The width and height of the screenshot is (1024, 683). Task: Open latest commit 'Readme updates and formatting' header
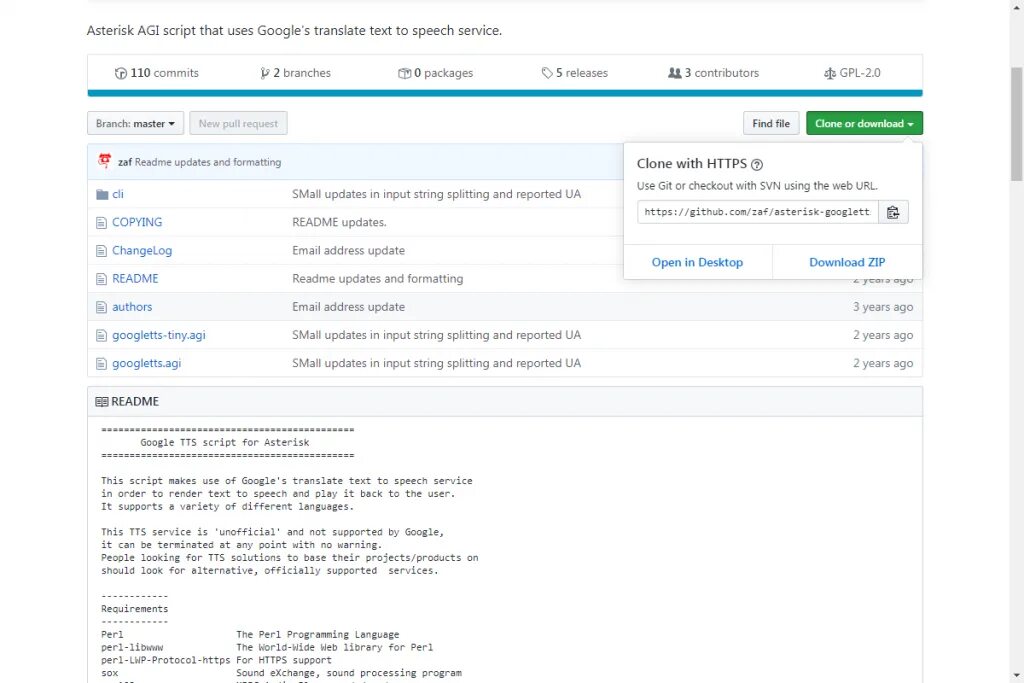click(208, 162)
